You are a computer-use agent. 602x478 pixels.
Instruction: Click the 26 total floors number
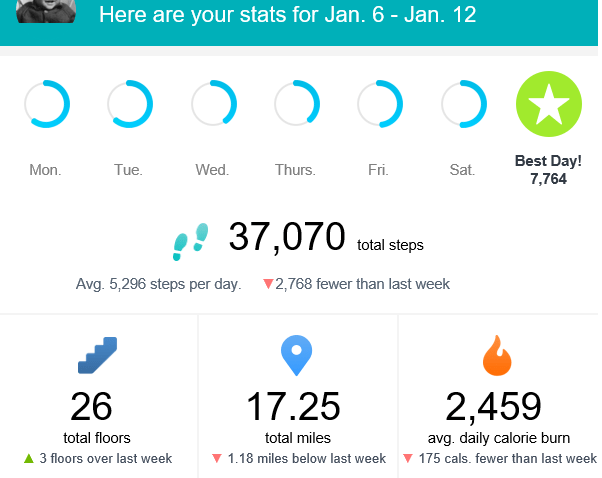[91, 407]
